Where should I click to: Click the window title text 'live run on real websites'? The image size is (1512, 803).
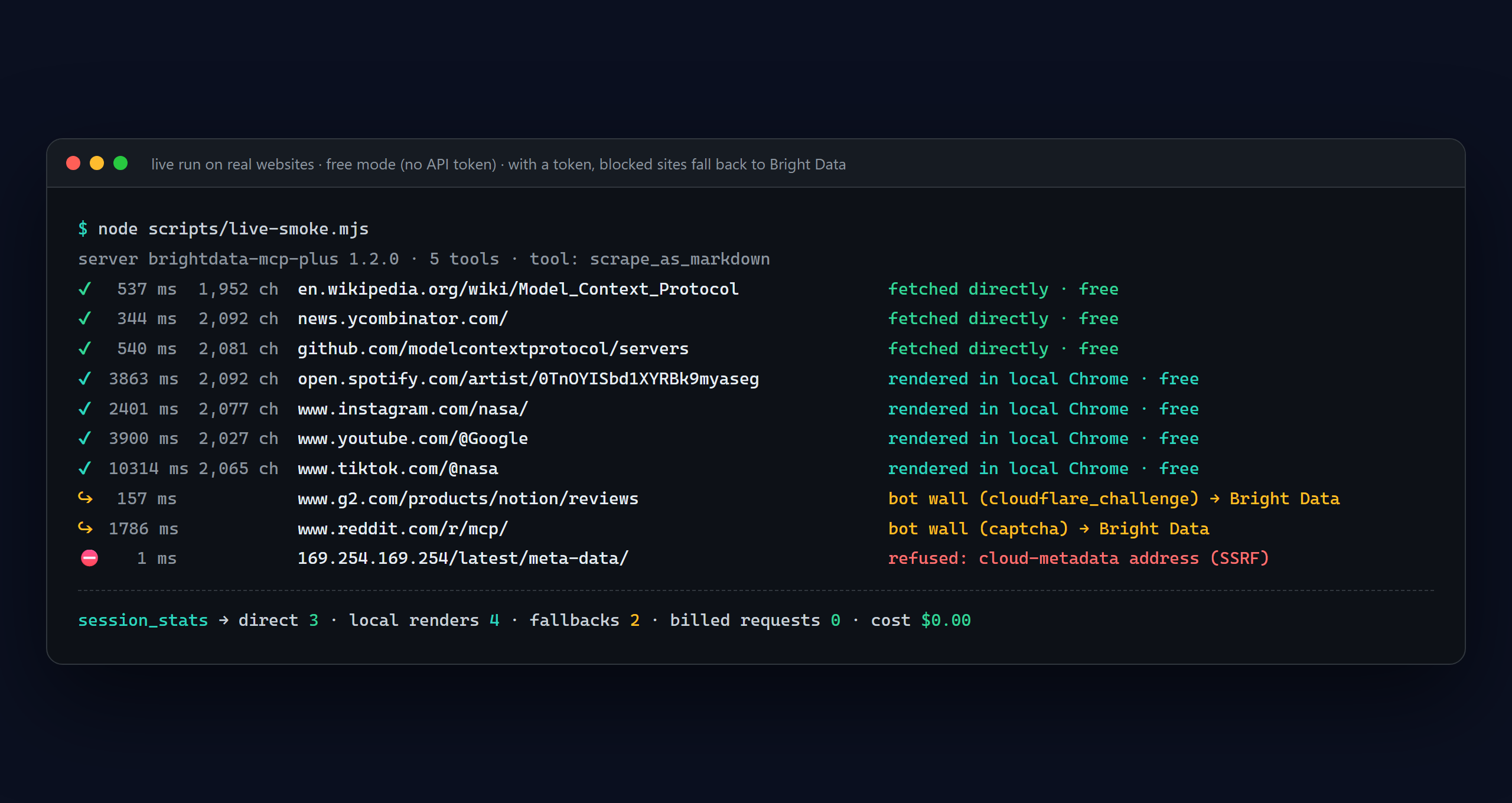click(x=233, y=164)
